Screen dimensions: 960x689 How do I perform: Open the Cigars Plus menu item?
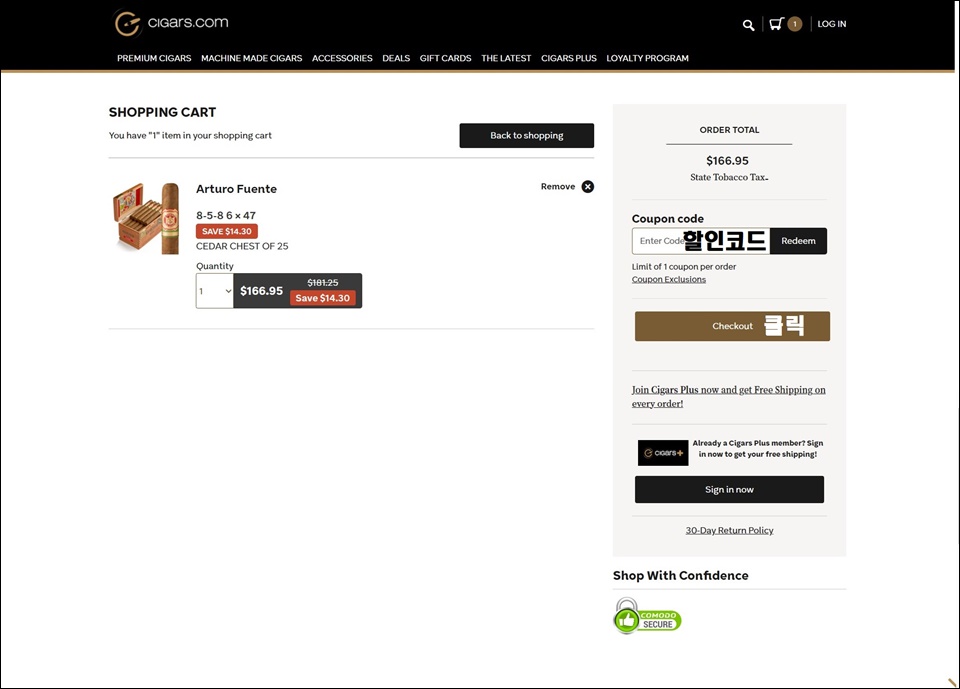569,58
